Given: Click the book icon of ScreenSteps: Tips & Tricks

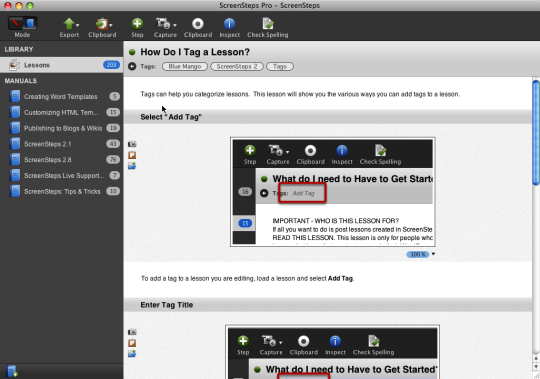Looking at the screenshot, I should click(x=15, y=191).
